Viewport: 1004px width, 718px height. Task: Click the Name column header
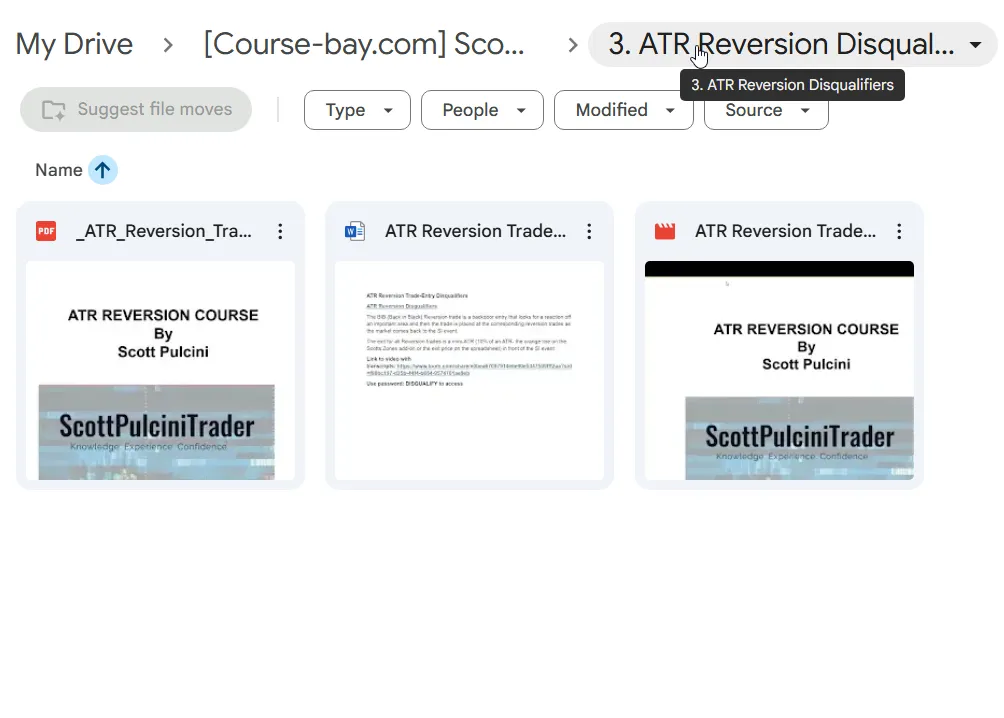(59, 170)
